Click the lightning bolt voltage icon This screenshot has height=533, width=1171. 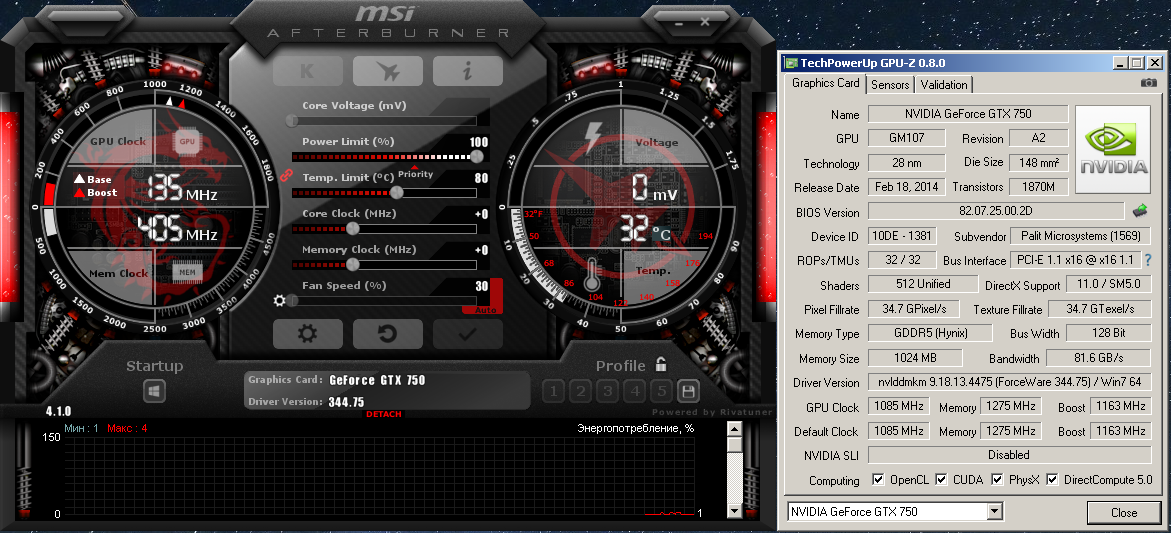[x=592, y=138]
